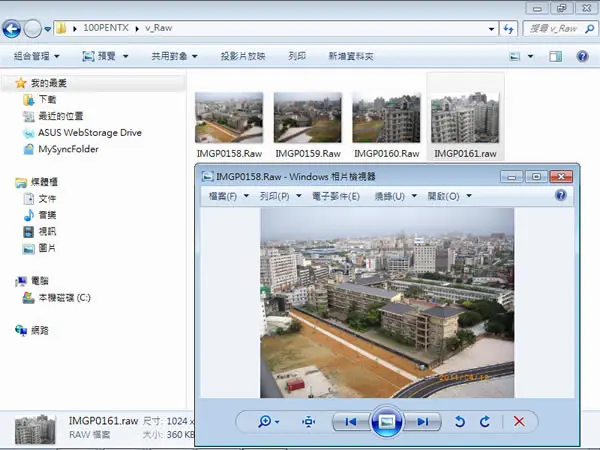Select the IMGP0160.Raw thumbnail
The width and height of the screenshot is (600, 450).
(x=386, y=125)
